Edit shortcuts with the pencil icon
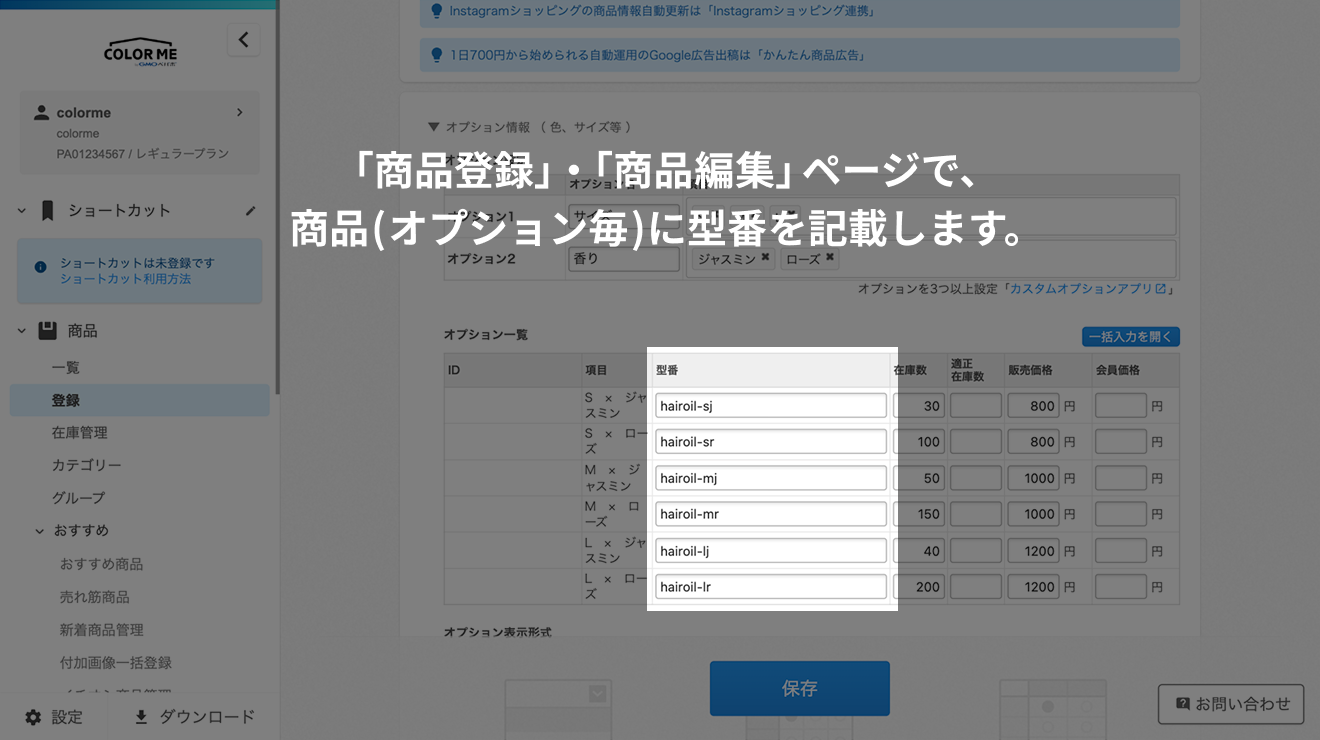The height and width of the screenshot is (740, 1320). coord(250,211)
